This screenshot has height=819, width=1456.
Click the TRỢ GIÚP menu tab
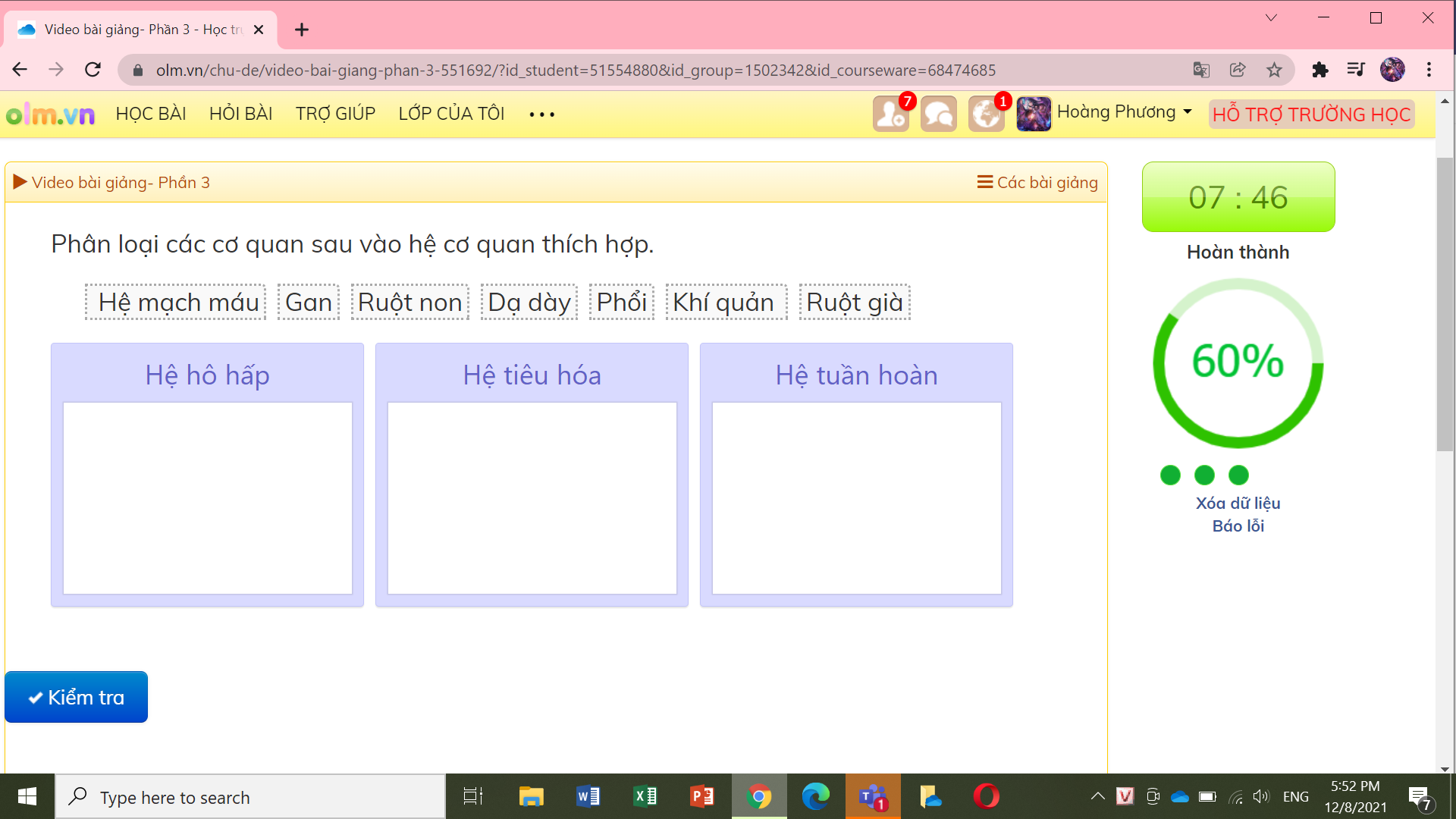[x=336, y=113]
